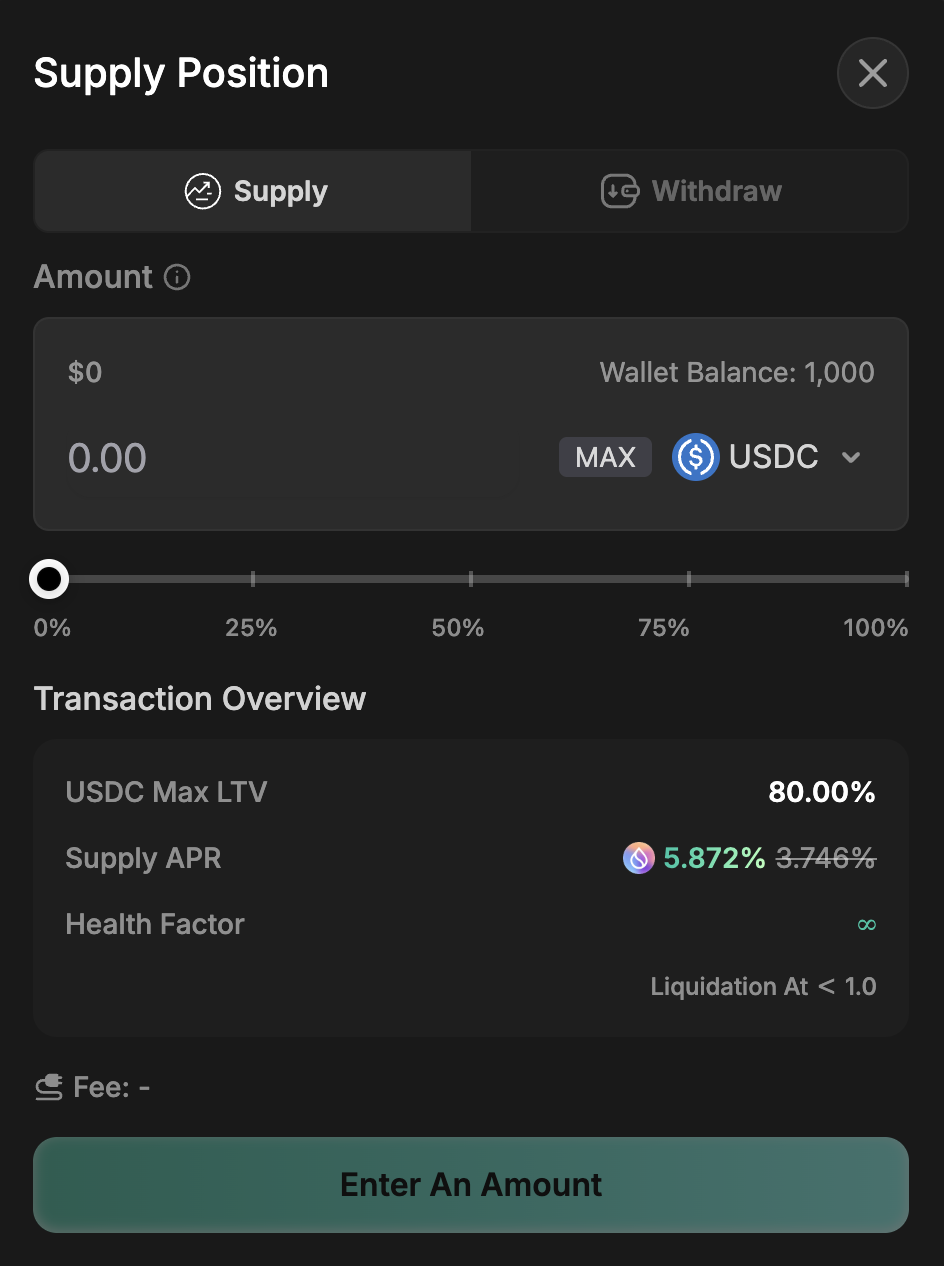
Task: Click the slider handle at 0%
Action: [49, 578]
